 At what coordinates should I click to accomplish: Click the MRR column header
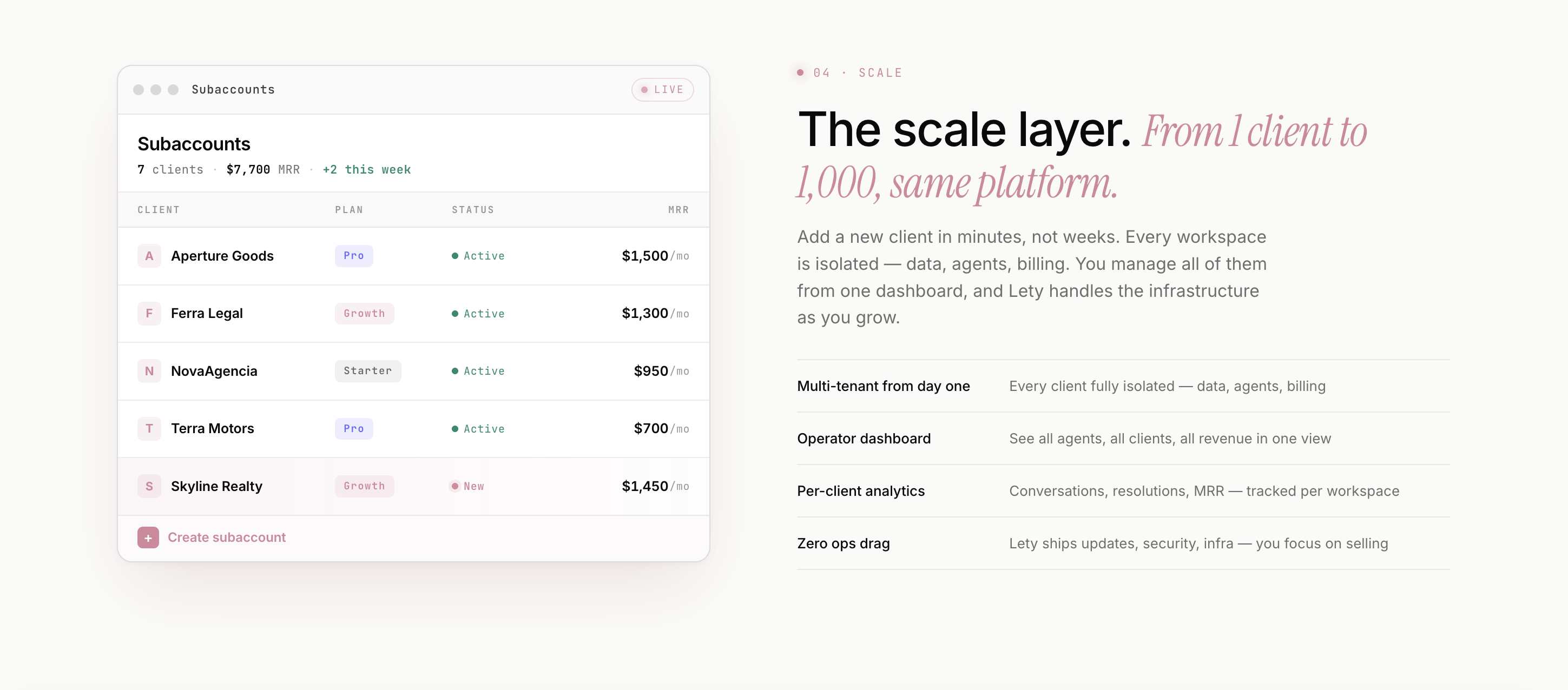pyautogui.click(x=678, y=210)
